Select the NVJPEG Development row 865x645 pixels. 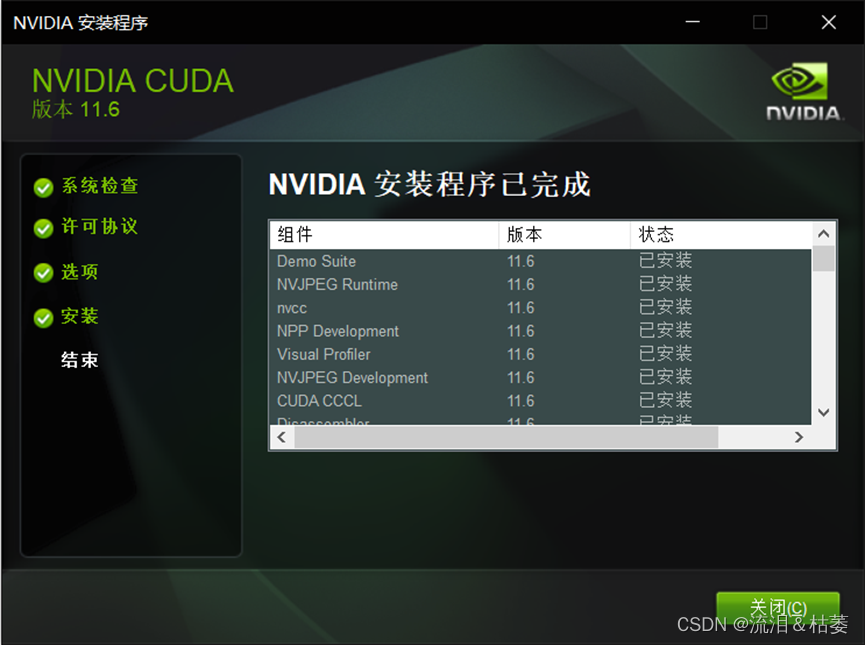pyautogui.click(x=541, y=377)
